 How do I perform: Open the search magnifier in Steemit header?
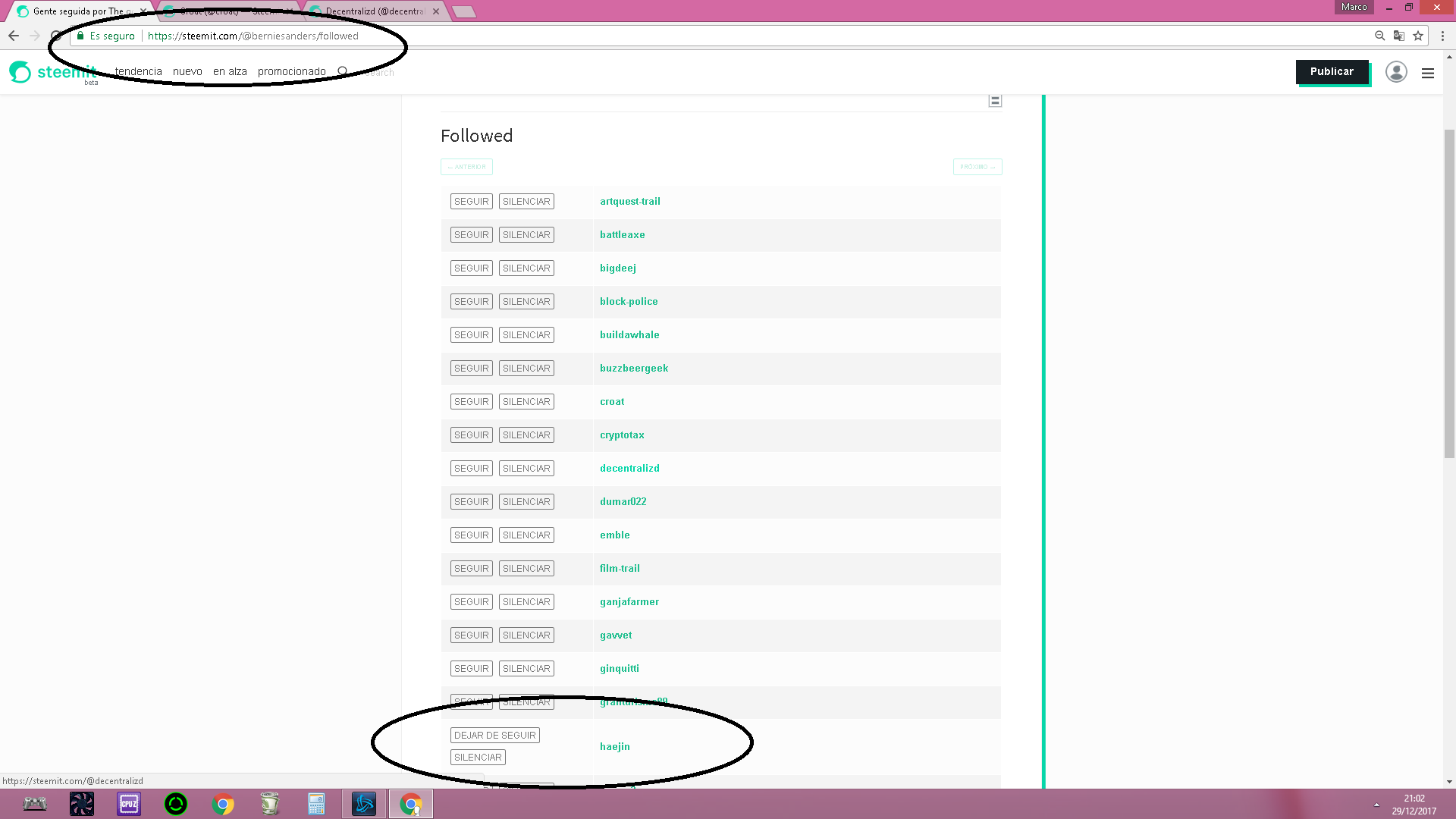(343, 71)
